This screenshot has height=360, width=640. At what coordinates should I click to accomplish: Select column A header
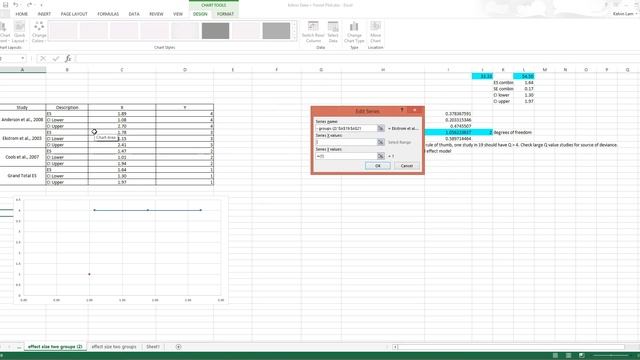22,70
